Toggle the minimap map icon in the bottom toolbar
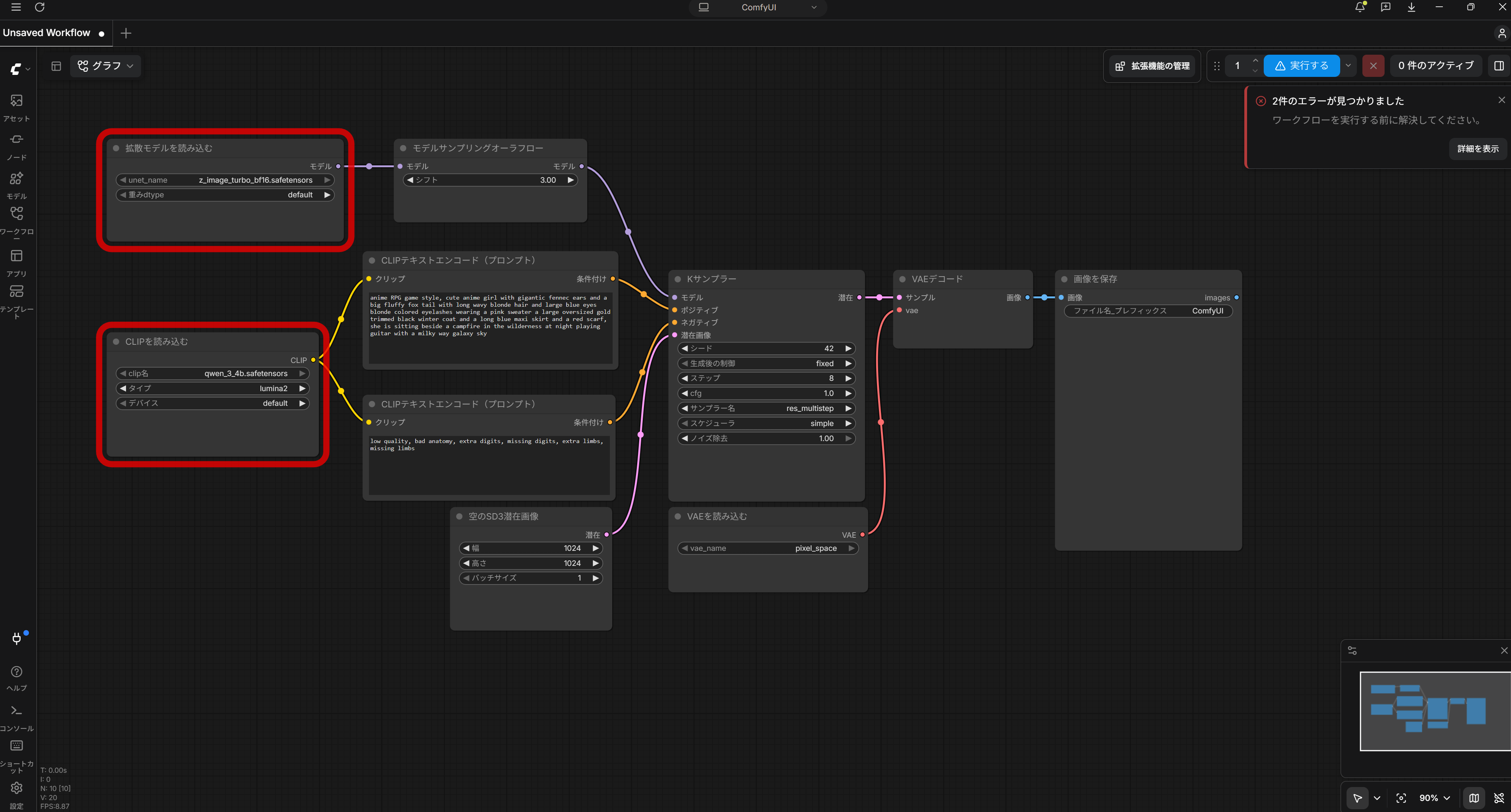The image size is (1511, 812). pyautogui.click(x=1473, y=798)
